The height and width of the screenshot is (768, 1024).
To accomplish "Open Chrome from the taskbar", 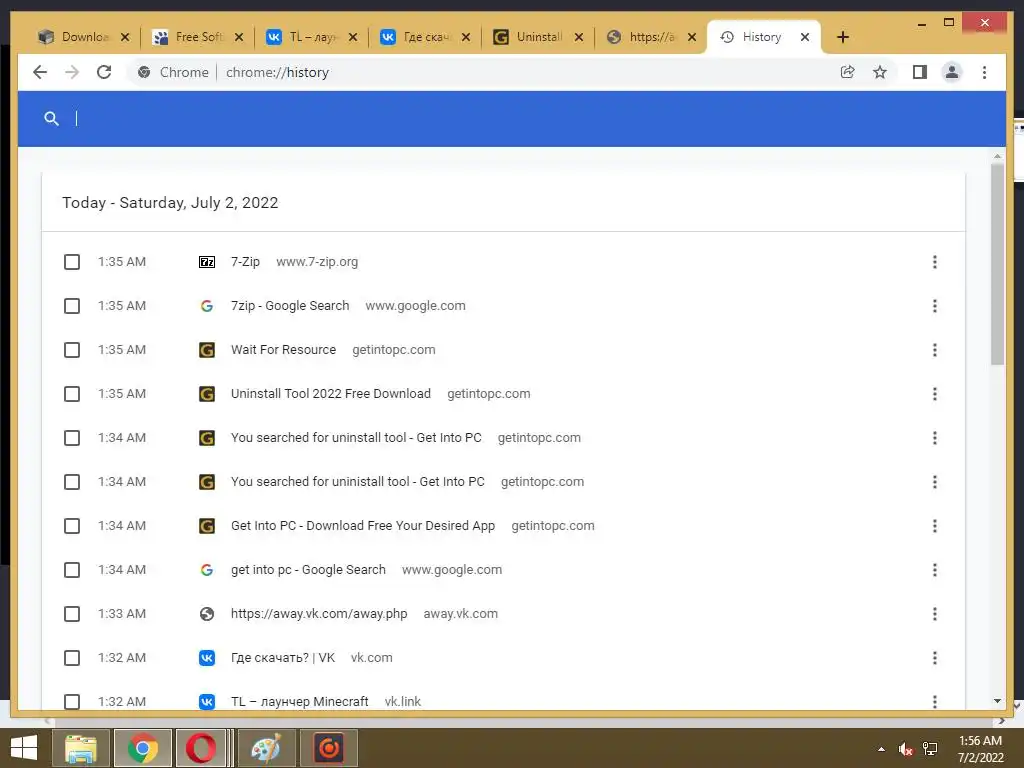I will (143, 748).
